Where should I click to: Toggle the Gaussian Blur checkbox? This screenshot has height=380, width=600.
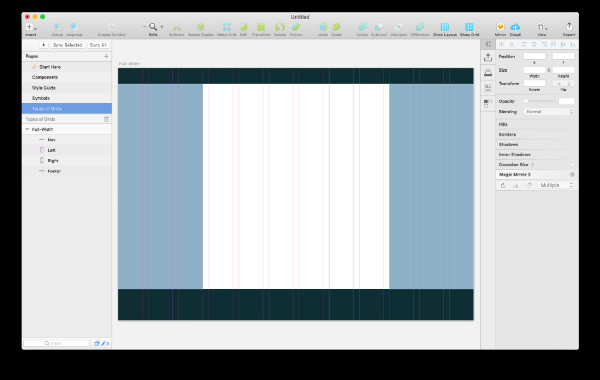[x=572, y=165]
